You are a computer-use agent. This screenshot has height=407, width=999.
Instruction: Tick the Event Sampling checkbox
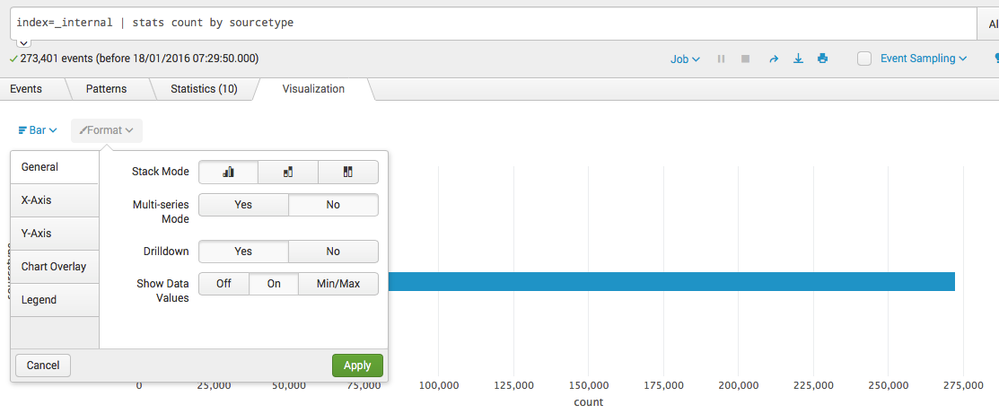[x=865, y=59]
